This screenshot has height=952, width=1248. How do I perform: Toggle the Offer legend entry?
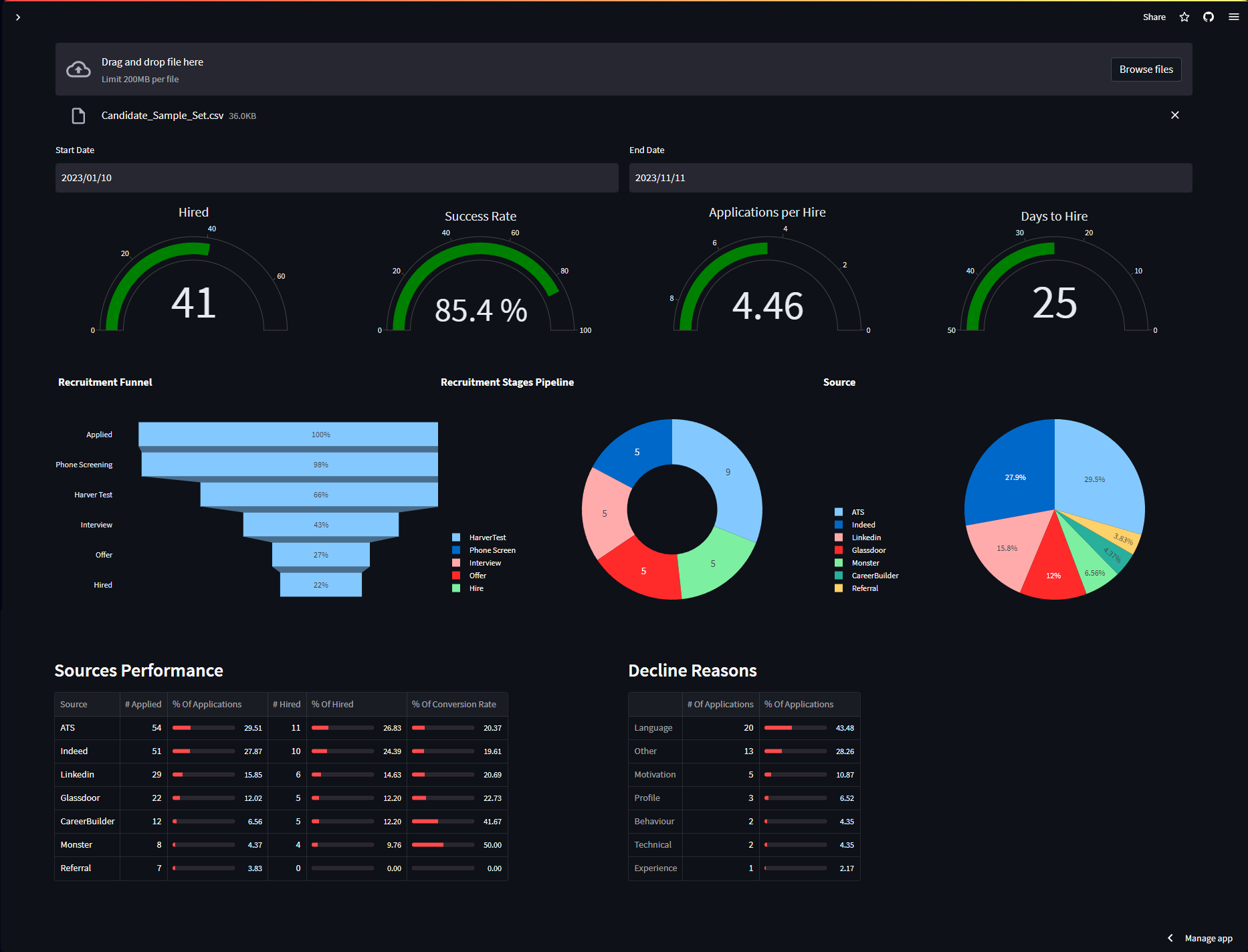469,576
